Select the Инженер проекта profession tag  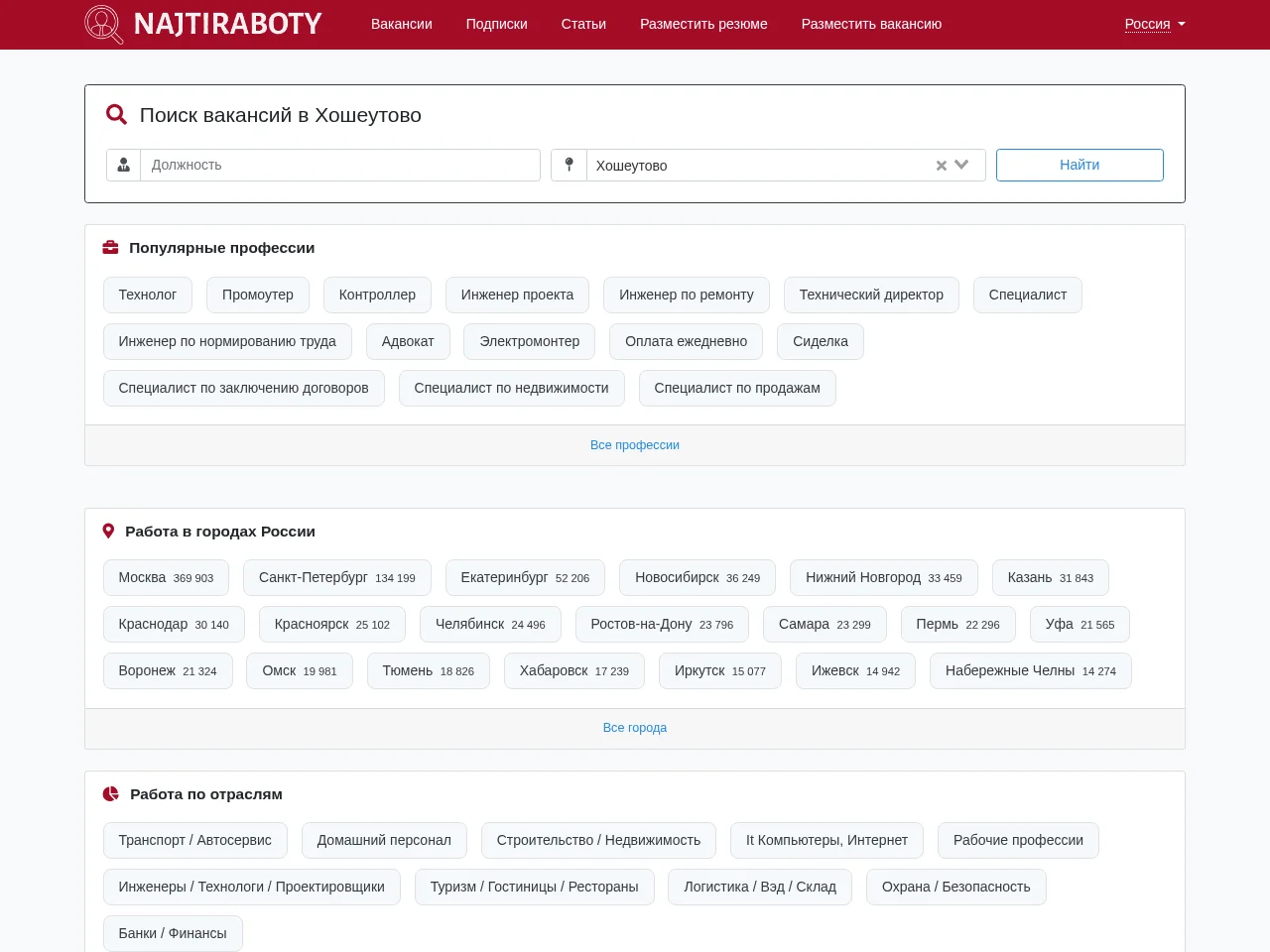pyautogui.click(x=518, y=296)
